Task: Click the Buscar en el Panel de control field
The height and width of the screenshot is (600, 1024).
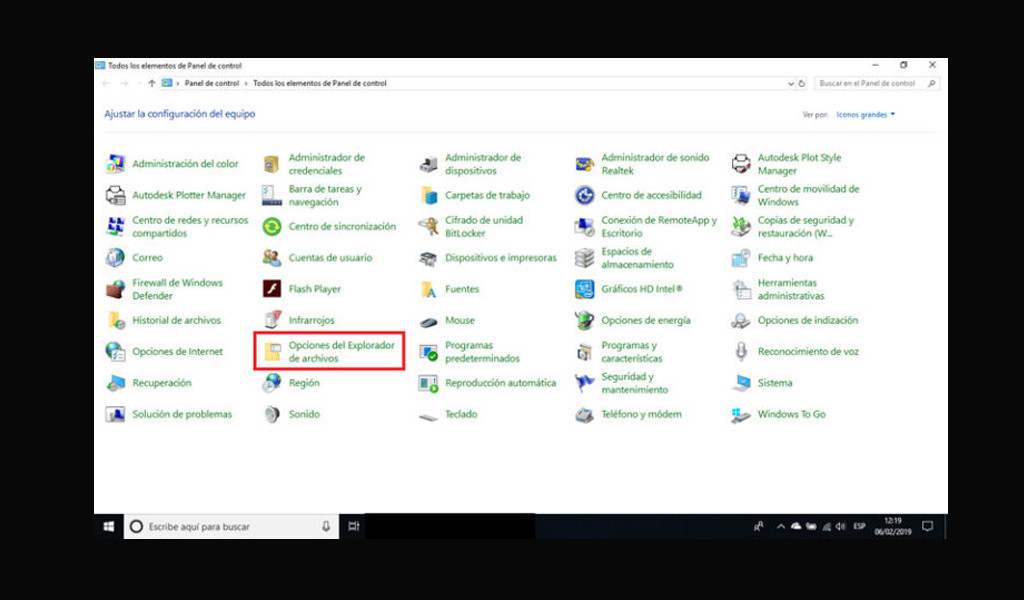Action: click(x=875, y=83)
